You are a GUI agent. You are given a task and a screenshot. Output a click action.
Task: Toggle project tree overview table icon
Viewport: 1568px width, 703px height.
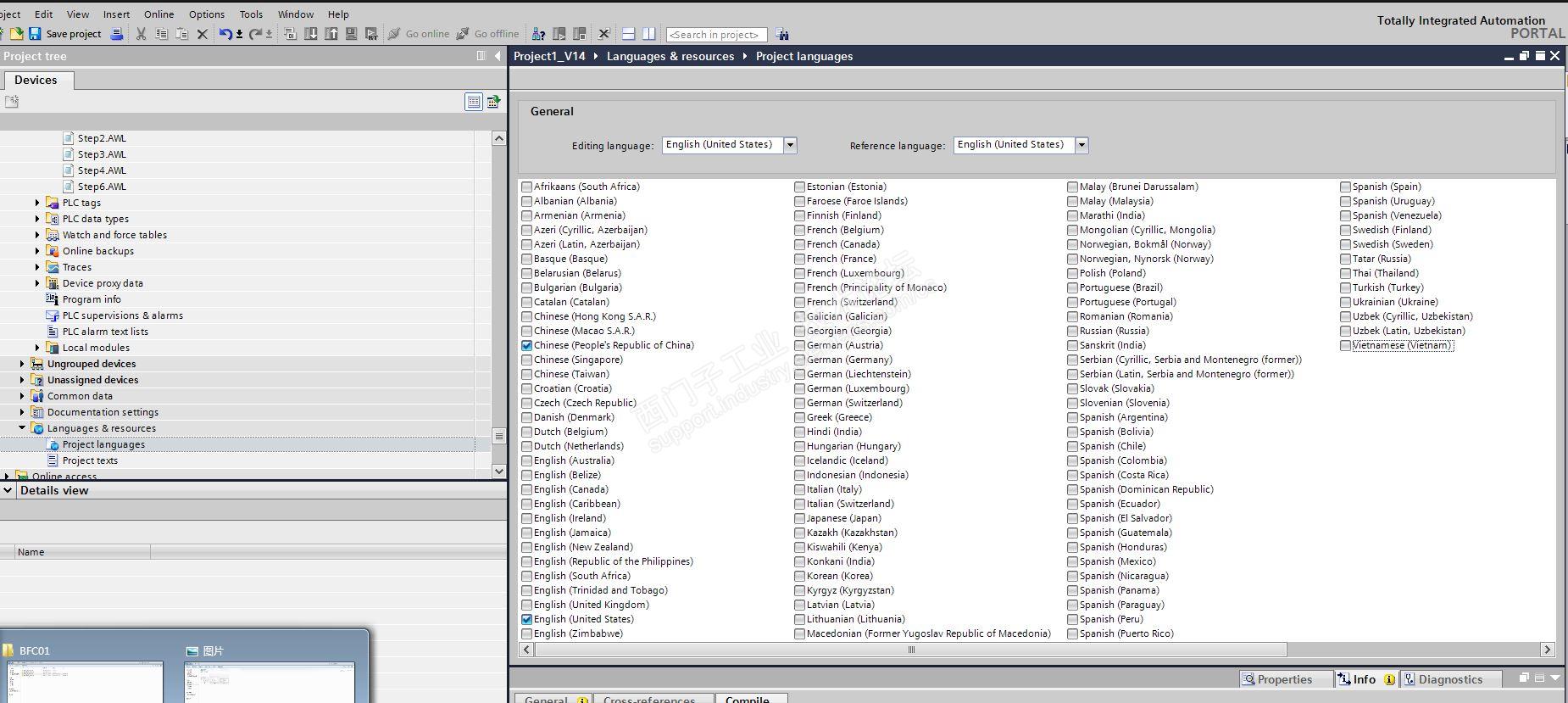(x=474, y=102)
